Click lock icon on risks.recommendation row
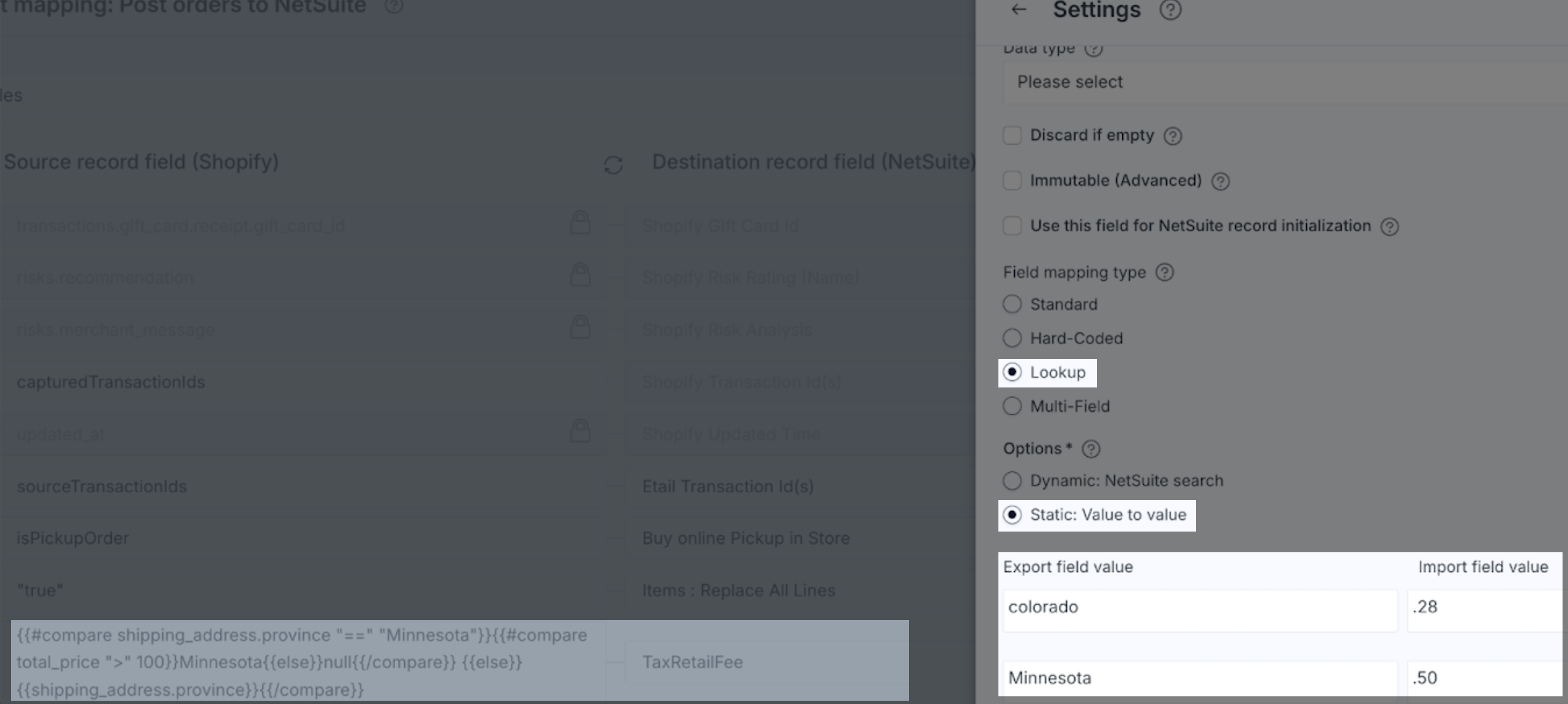 pyautogui.click(x=580, y=275)
